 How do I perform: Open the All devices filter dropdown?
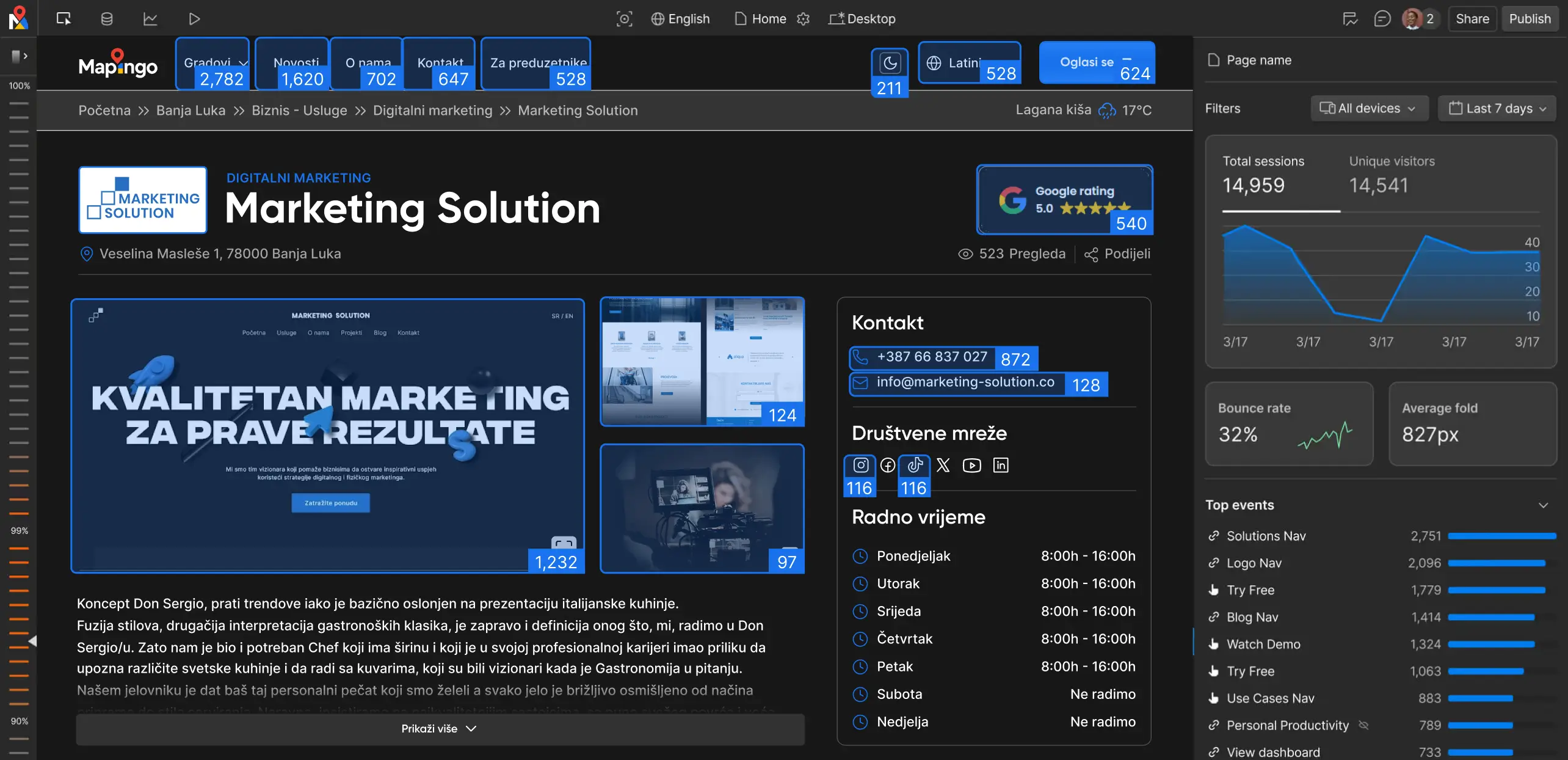(x=1369, y=109)
